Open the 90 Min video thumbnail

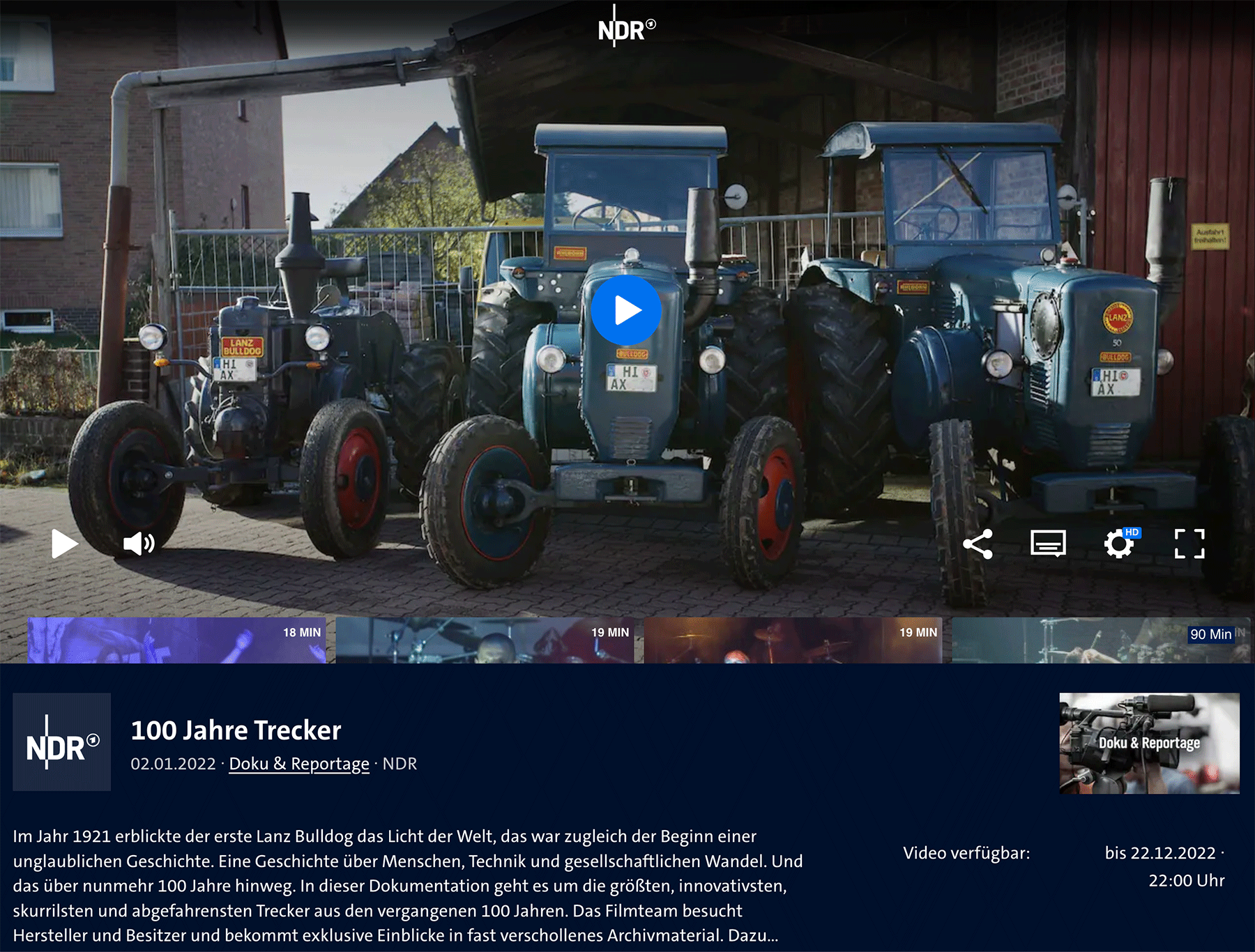tap(1101, 640)
